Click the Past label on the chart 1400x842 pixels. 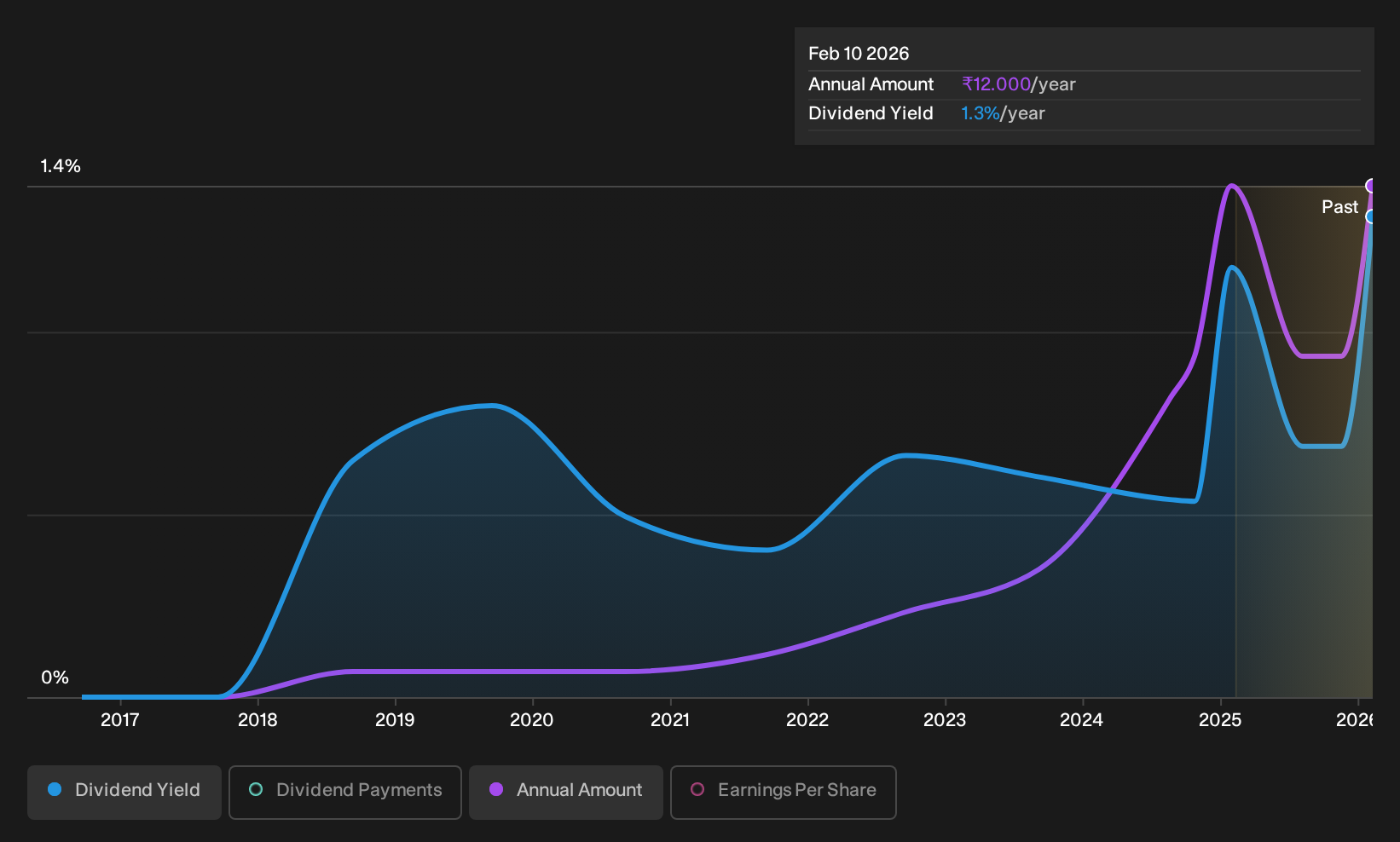pos(1339,207)
